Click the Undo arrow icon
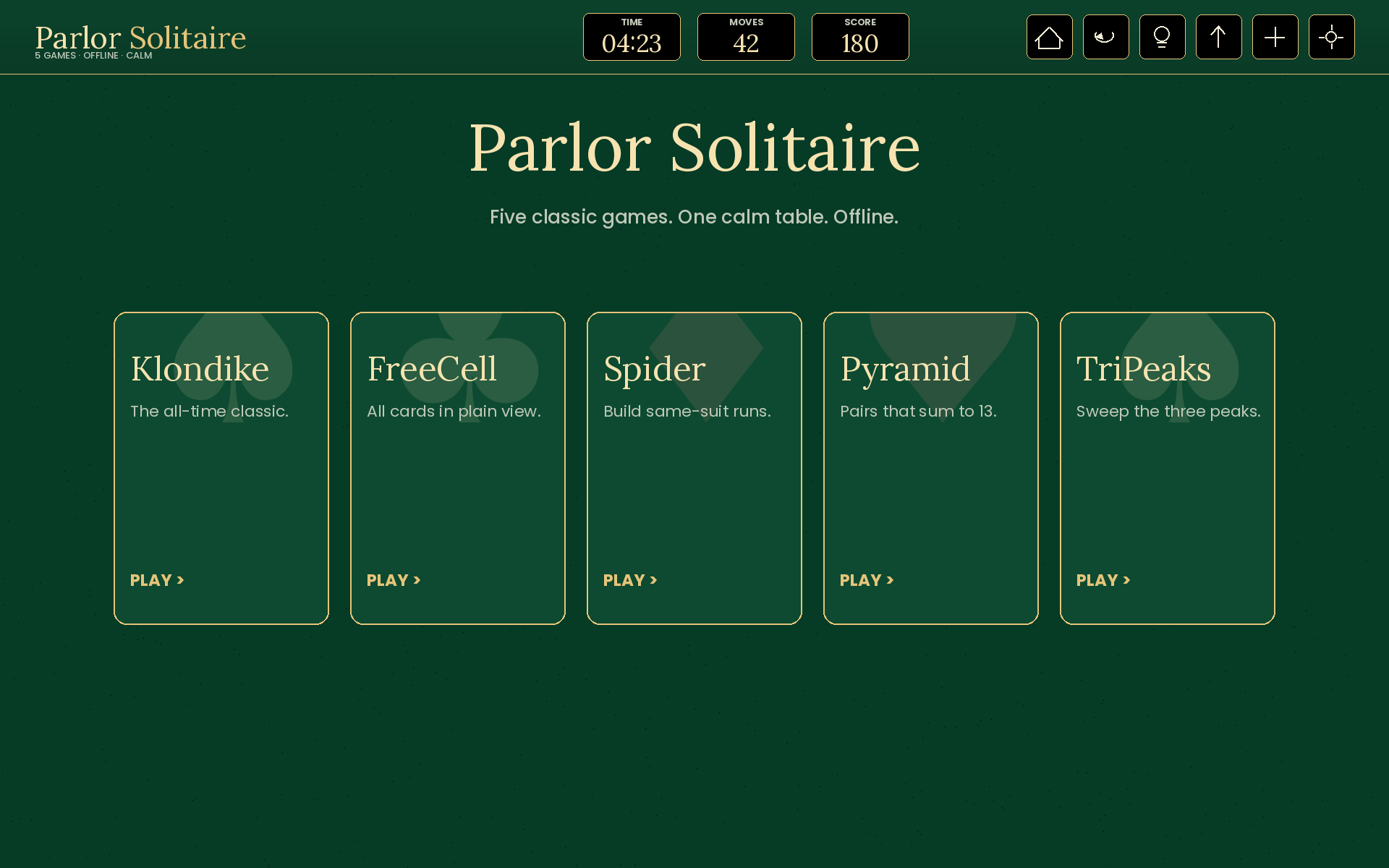The image size is (1389, 868). [1105, 37]
